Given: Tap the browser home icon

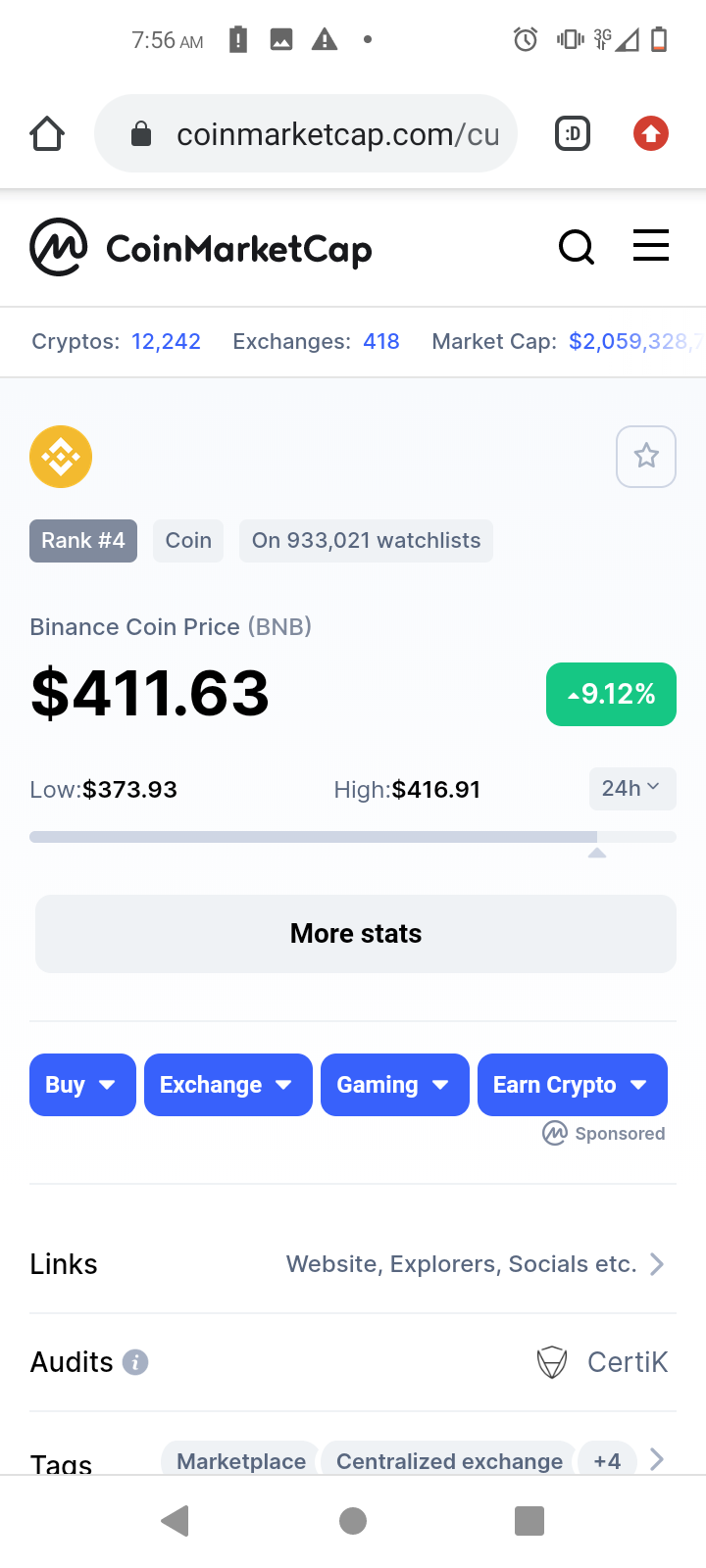Looking at the screenshot, I should tap(47, 133).
